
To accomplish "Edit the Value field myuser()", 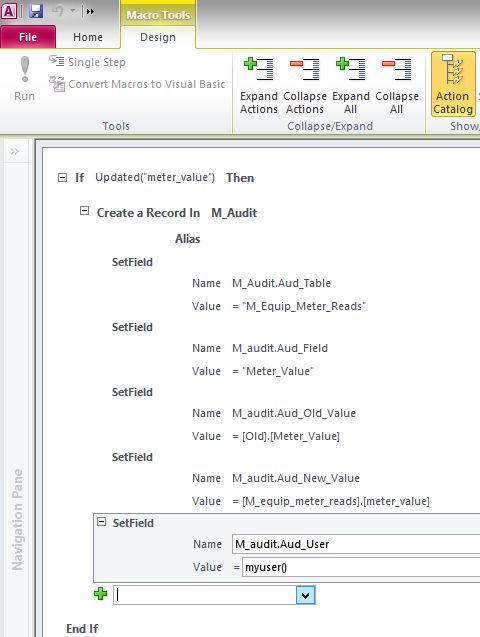I will pos(361,567).
